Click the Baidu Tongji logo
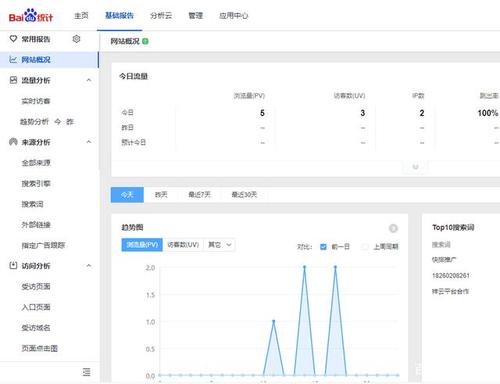This screenshot has width=500, height=384. pyautogui.click(x=31, y=16)
